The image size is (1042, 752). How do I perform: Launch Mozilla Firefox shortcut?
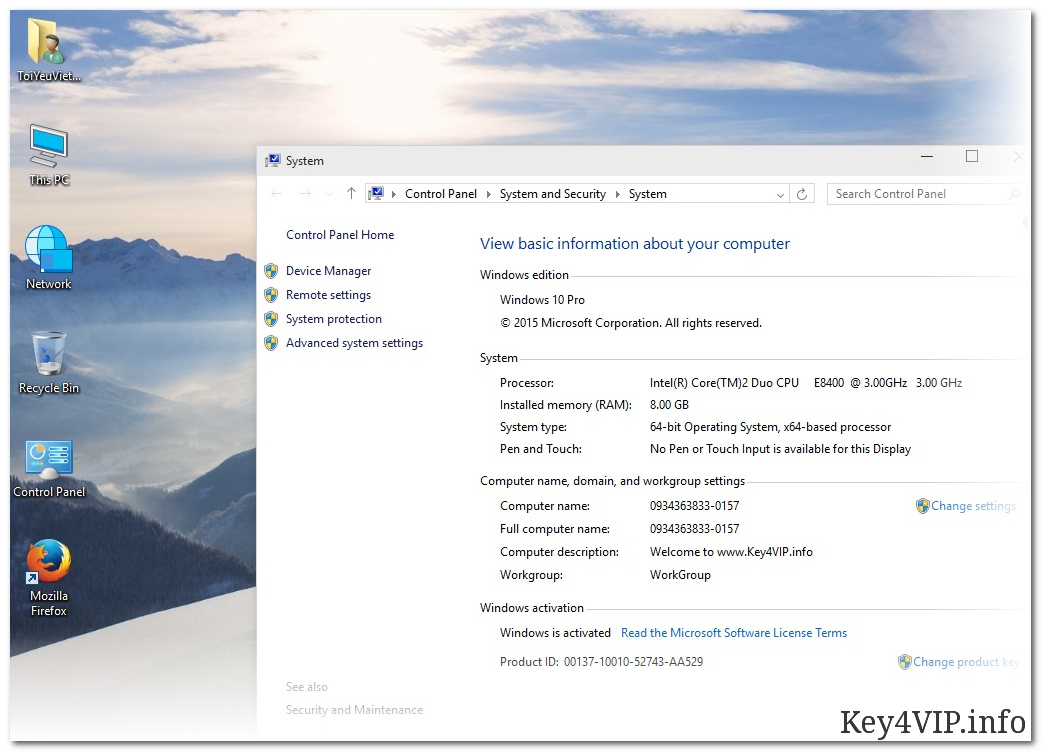[49, 578]
